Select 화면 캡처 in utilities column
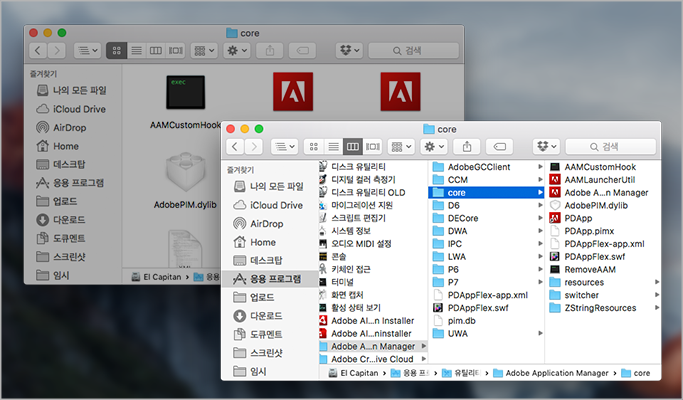Viewport: 683px width, 400px height. 373,295
